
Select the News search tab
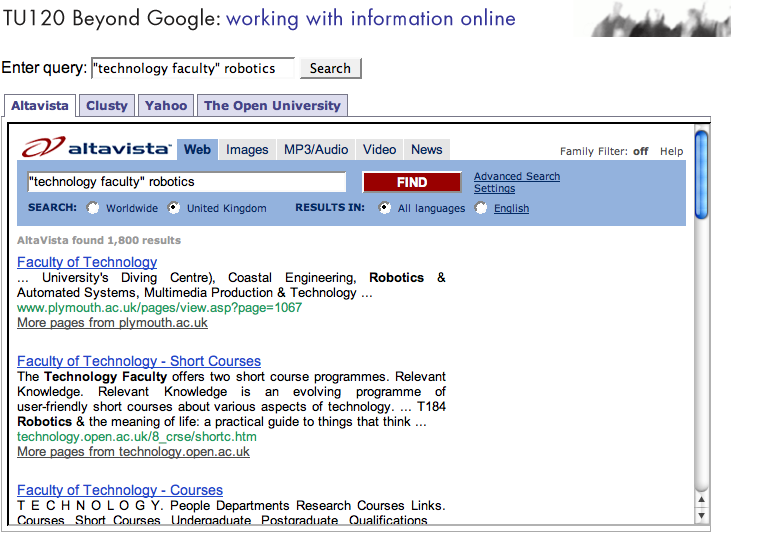(426, 150)
